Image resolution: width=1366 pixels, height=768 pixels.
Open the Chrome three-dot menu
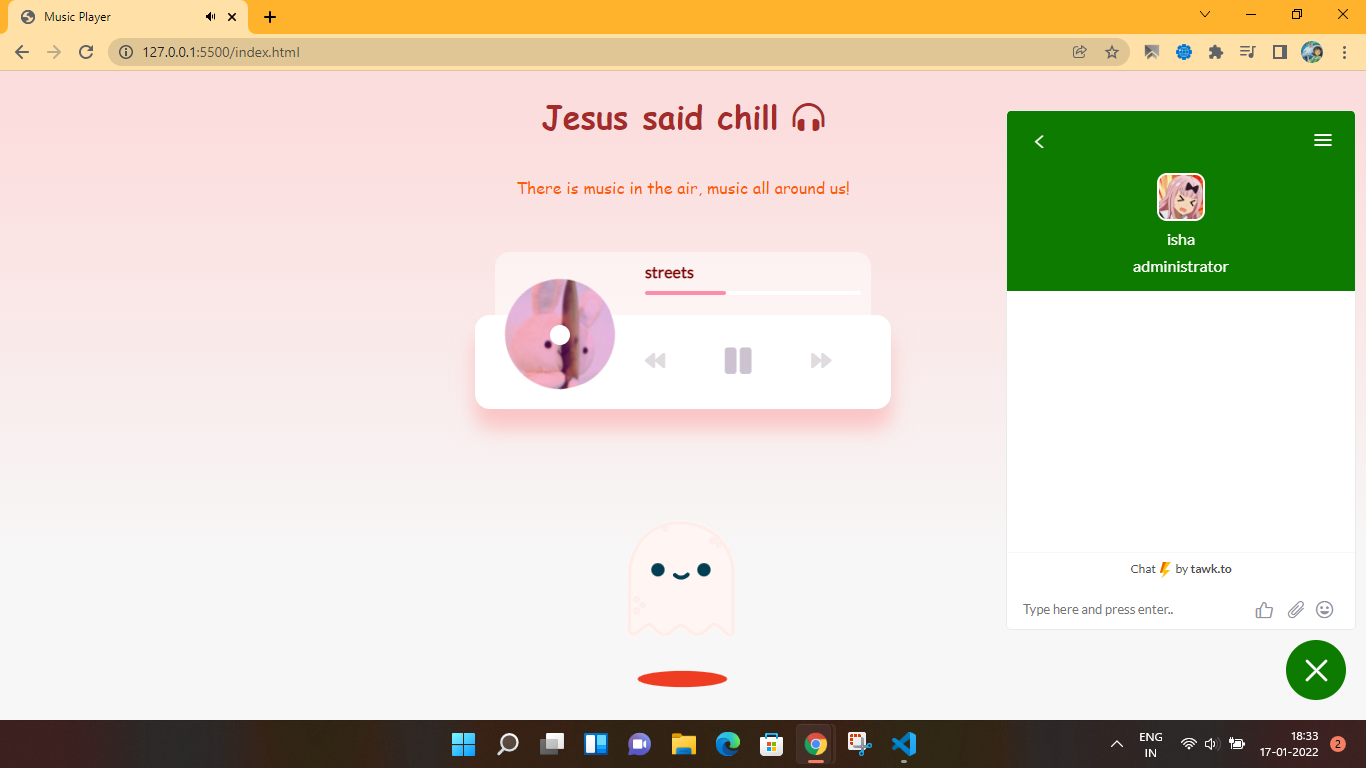(x=1344, y=52)
